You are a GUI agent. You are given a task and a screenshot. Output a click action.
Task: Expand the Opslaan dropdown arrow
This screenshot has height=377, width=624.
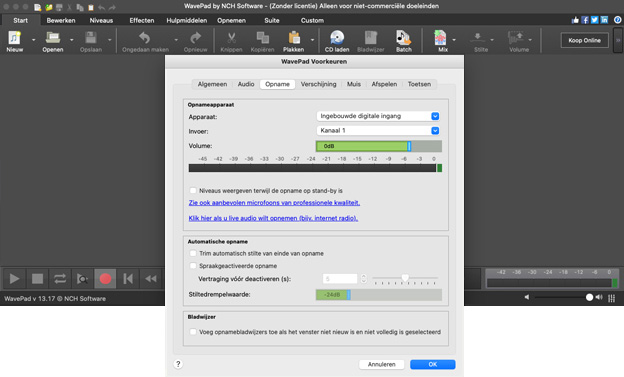(x=109, y=40)
